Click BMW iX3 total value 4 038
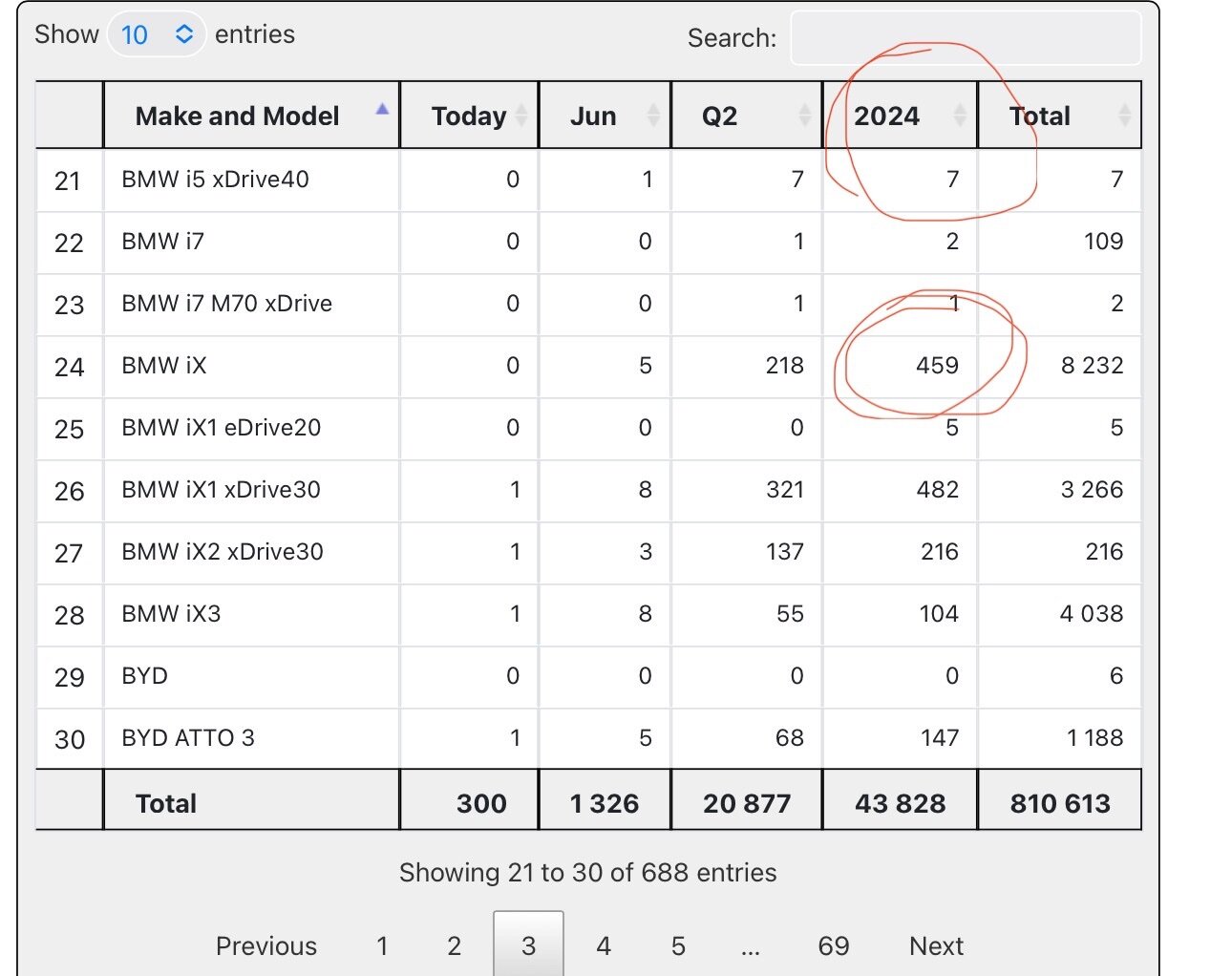This screenshot has height=976, width=1232. coord(1092,614)
